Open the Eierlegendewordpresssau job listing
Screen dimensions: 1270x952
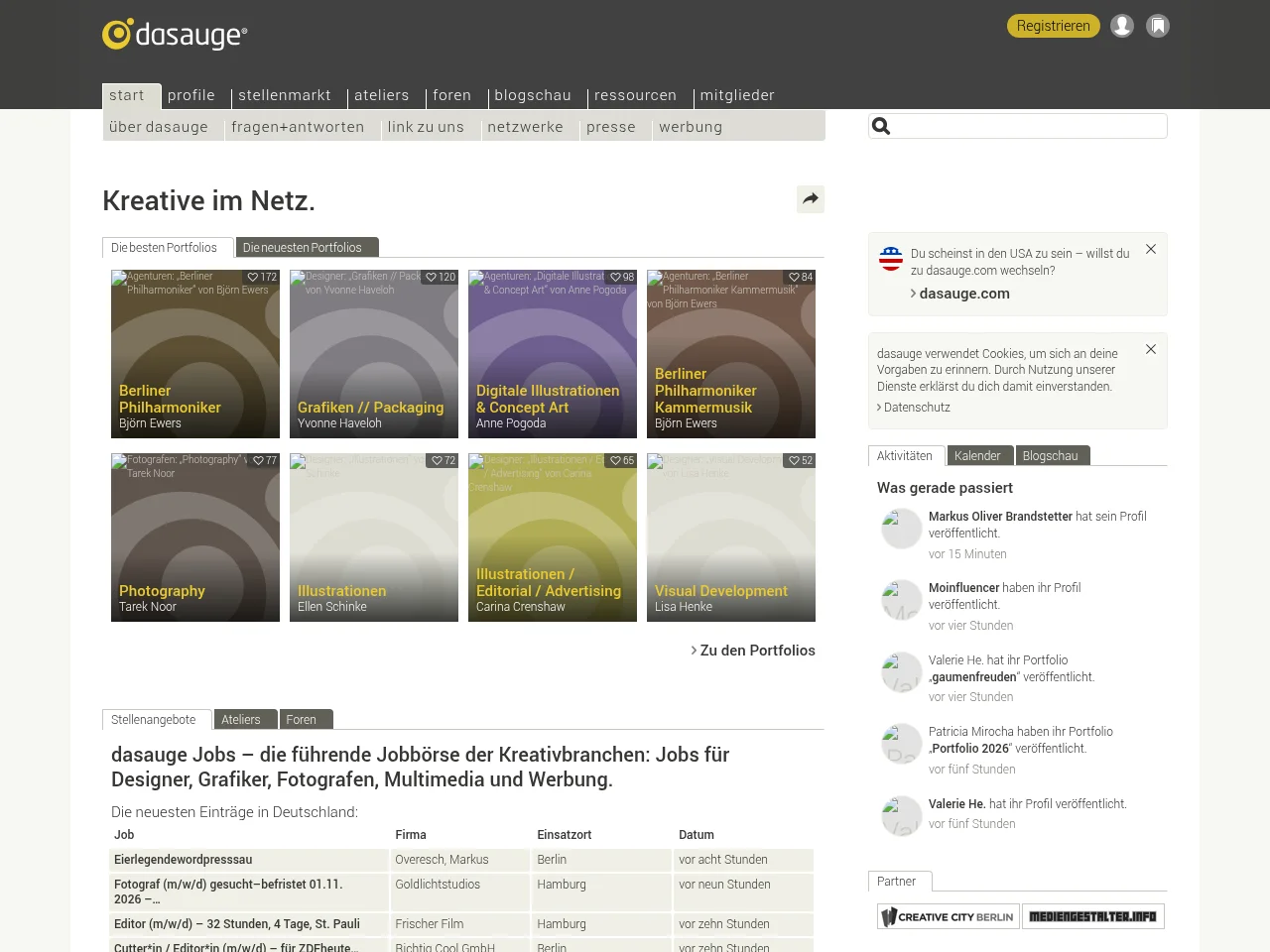click(x=184, y=860)
